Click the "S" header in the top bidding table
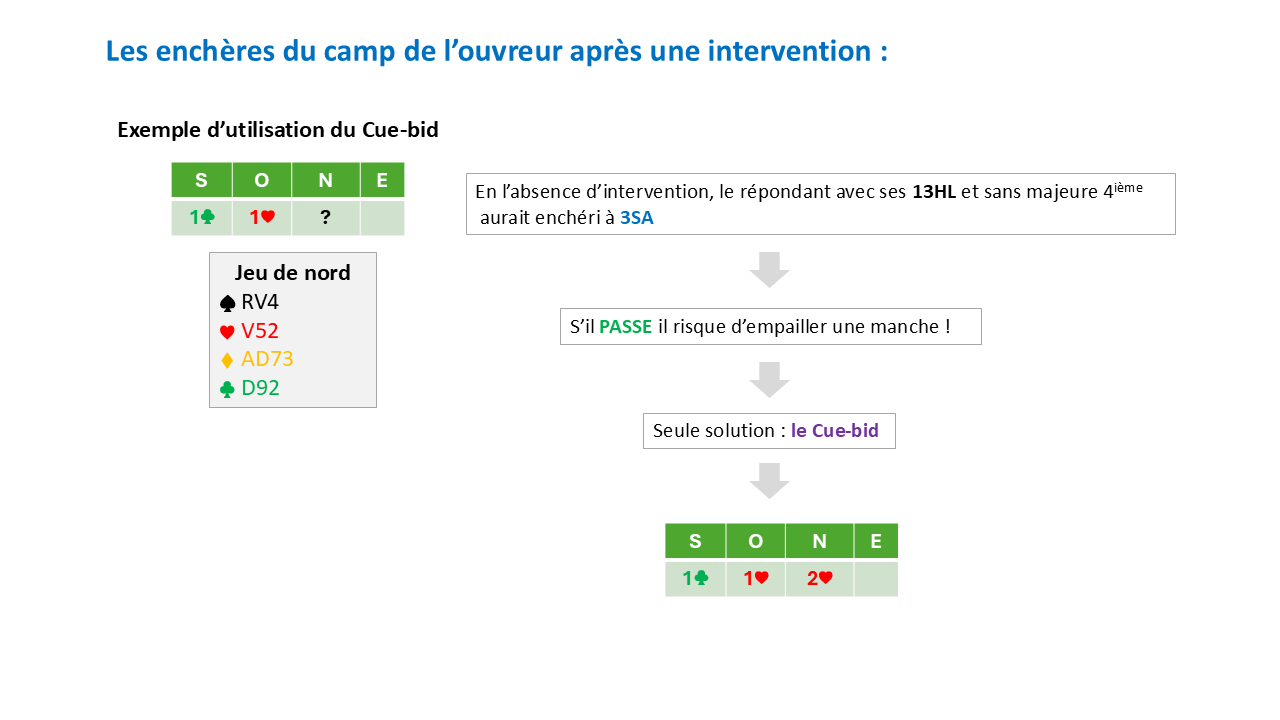Image resolution: width=1280 pixels, height=720 pixels. [201, 181]
